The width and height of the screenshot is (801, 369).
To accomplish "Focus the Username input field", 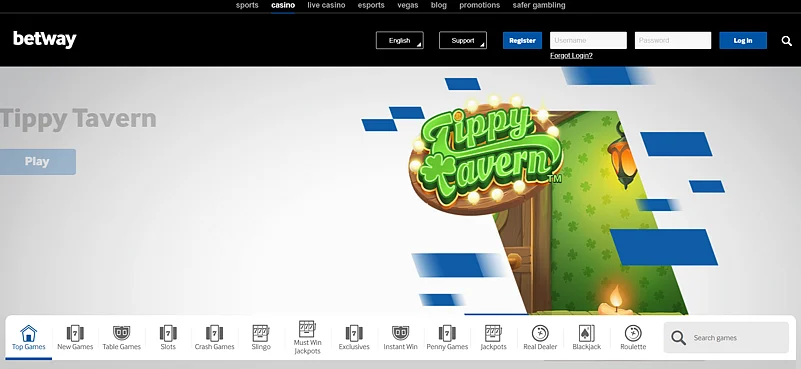I will point(588,40).
